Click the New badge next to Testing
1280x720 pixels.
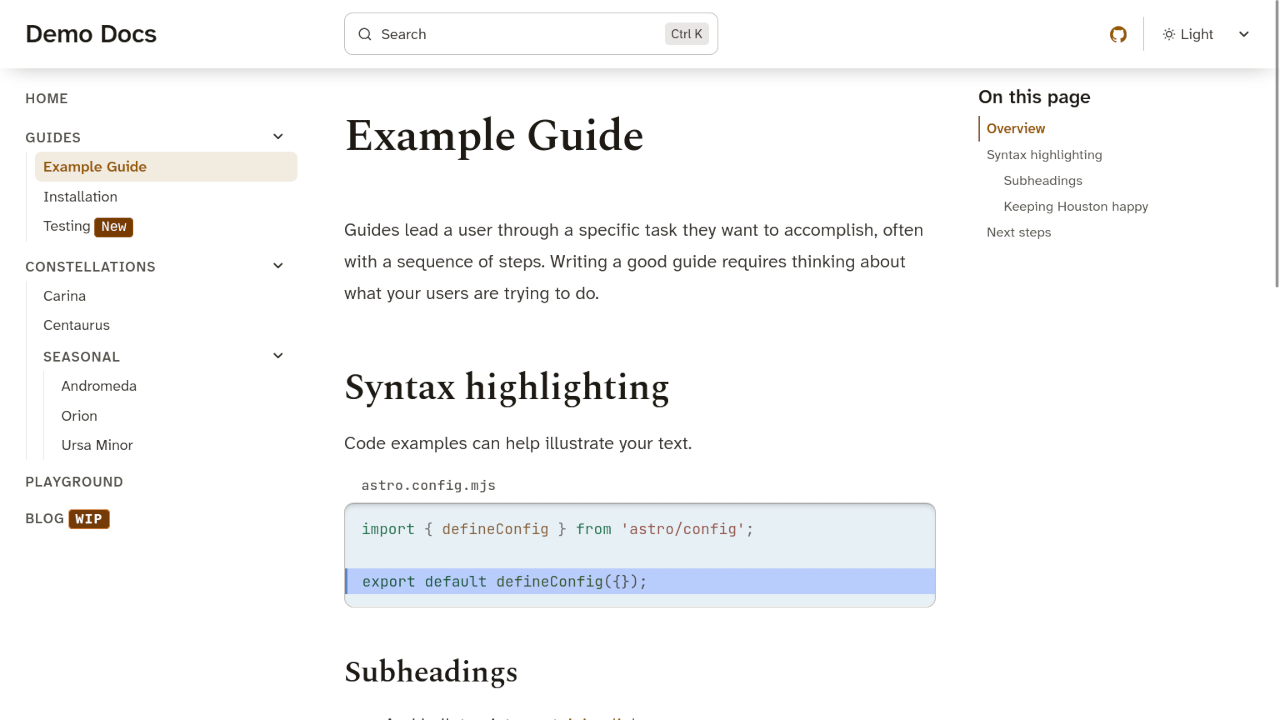click(114, 227)
